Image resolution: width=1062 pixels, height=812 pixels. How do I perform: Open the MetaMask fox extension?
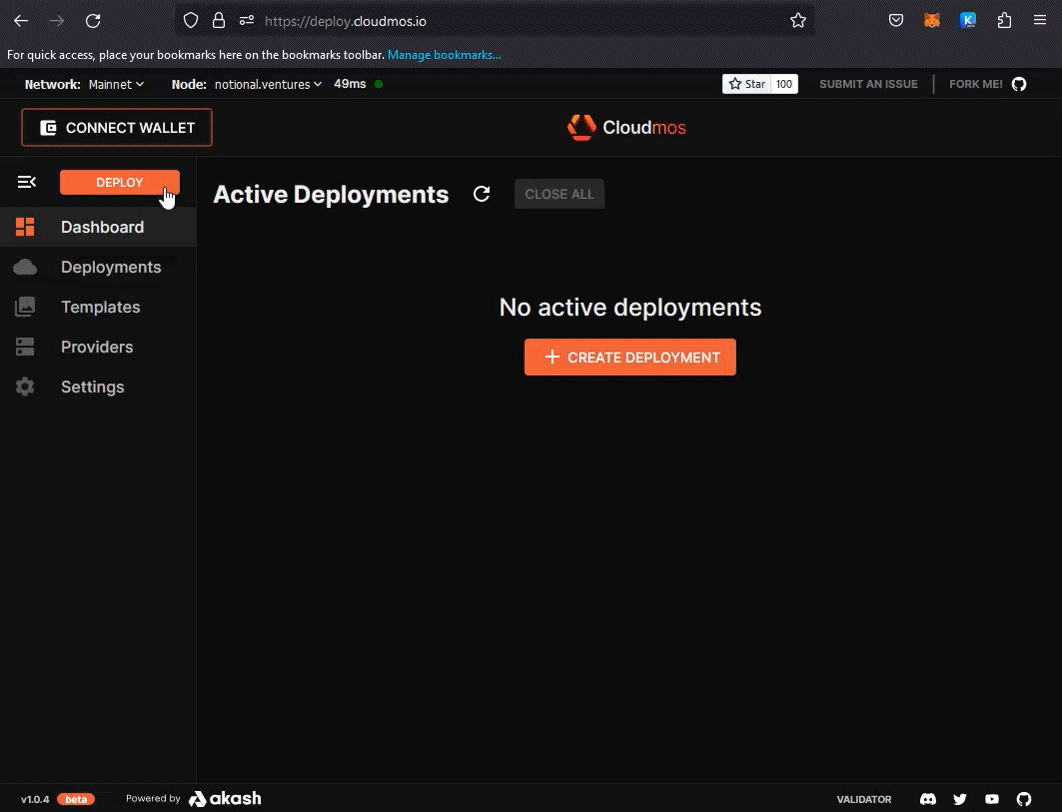pyautogui.click(x=931, y=20)
